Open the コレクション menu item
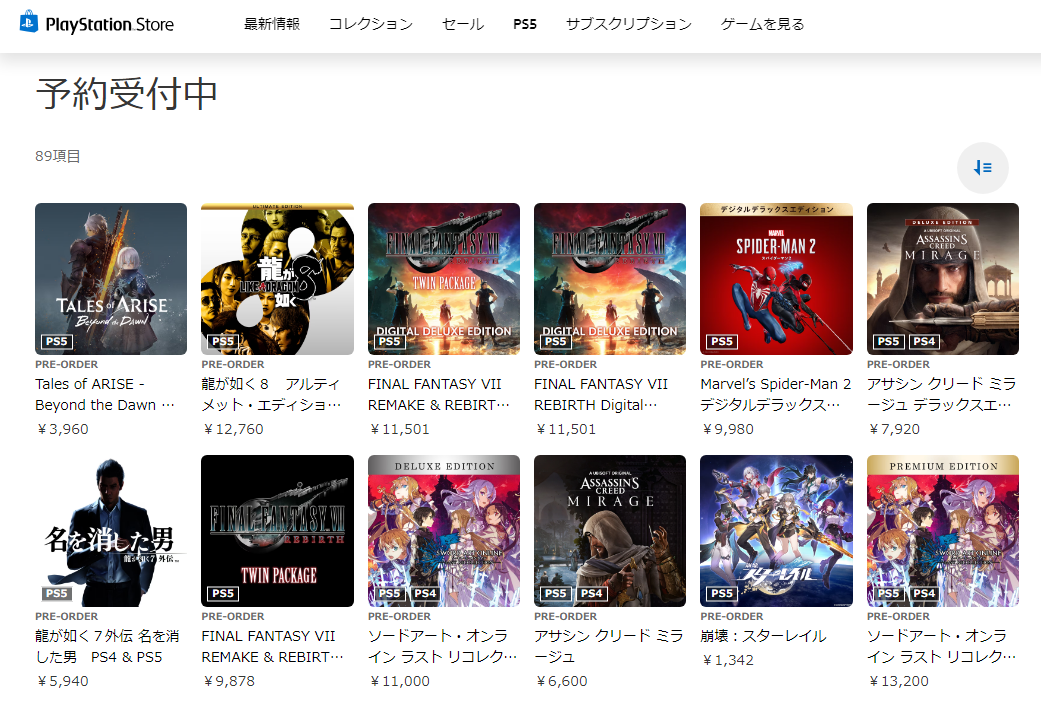Screen dimensions: 1041x701 (370, 24)
